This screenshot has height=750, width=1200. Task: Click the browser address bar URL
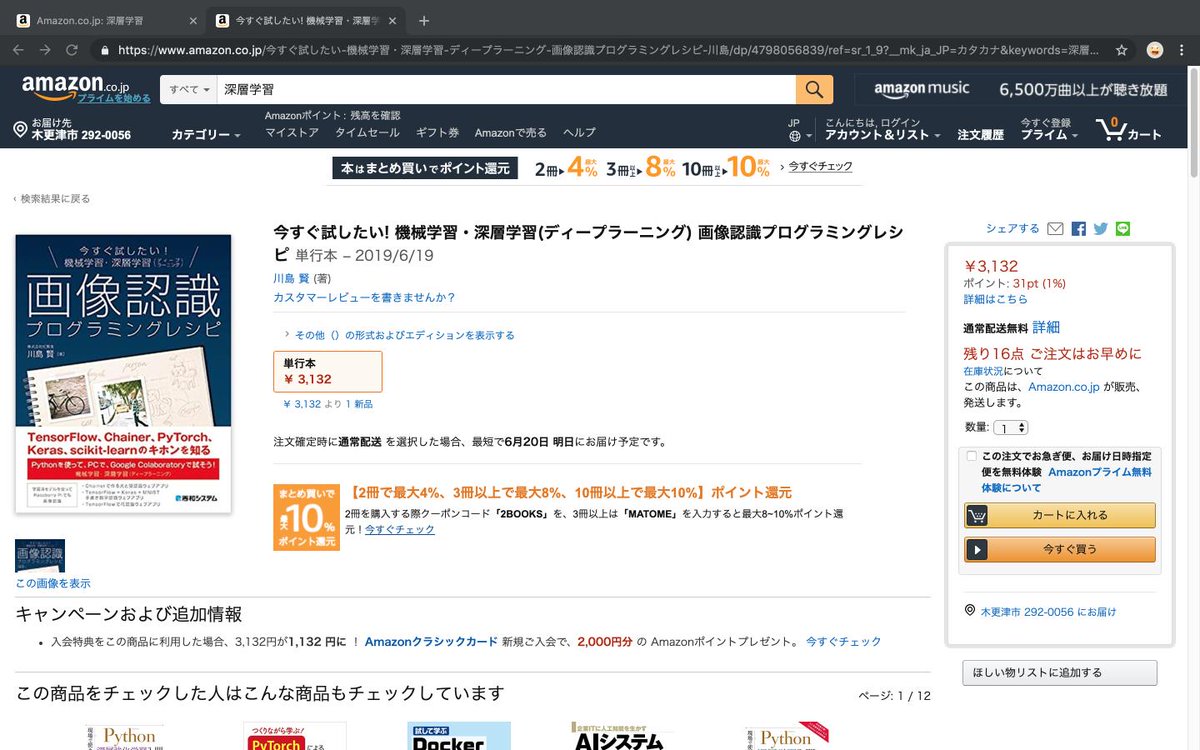[610, 49]
